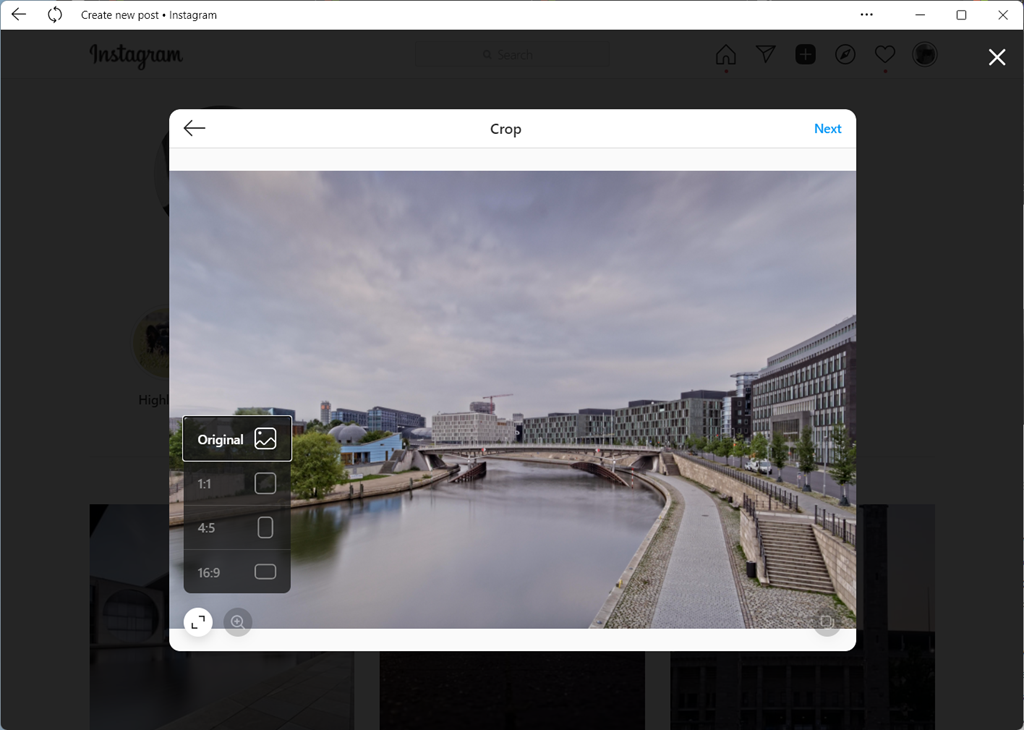Go to Instagram Home icon
1024x730 pixels.
[x=725, y=55]
